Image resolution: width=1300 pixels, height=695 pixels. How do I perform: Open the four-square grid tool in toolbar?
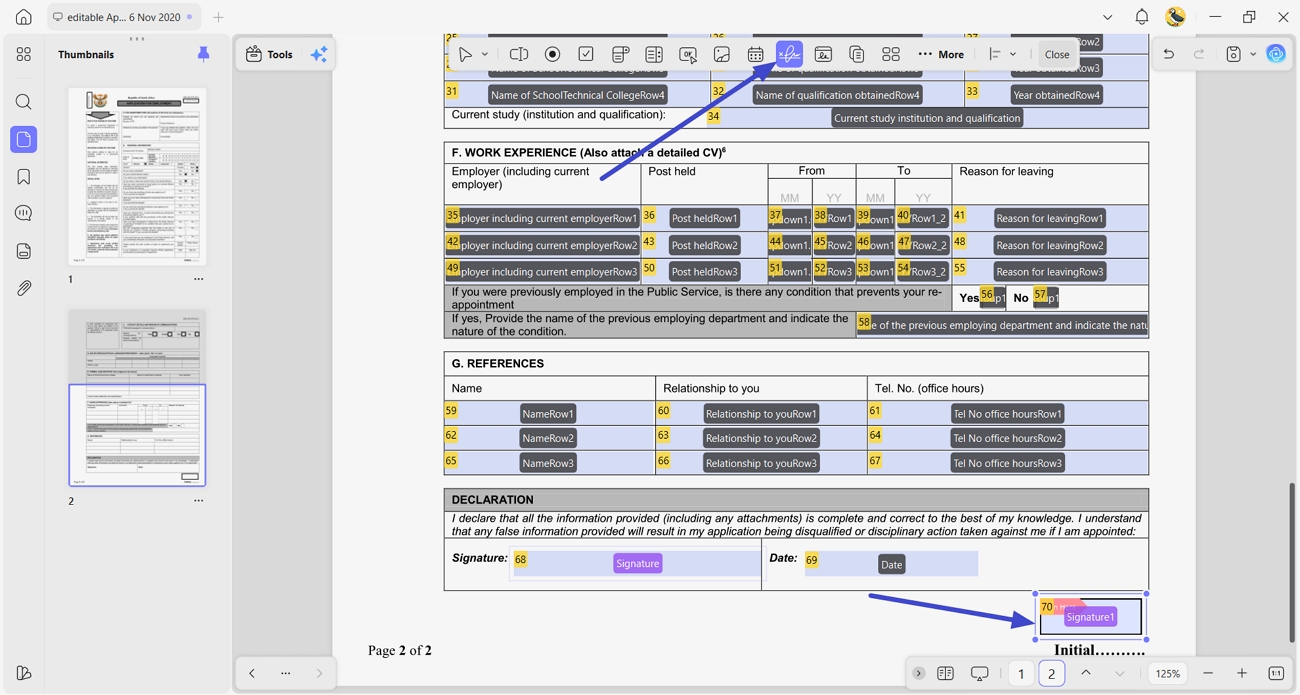pyautogui.click(x=891, y=54)
